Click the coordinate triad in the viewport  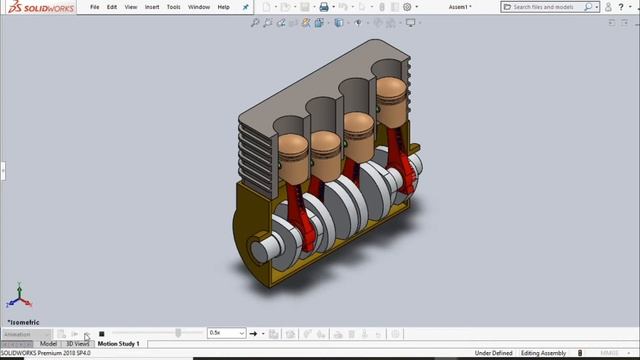point(19,296)
